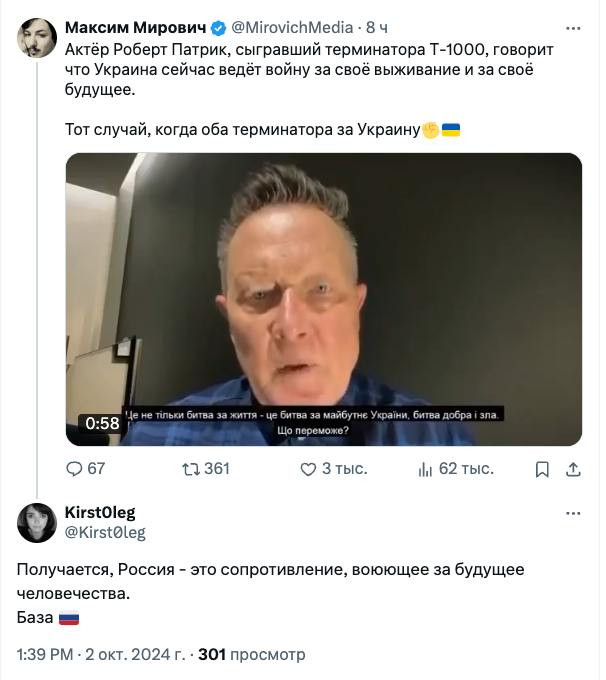This screenshot has width=606, height=680.
Task: Play the Robert Patrick video
Action: point(323,299)
